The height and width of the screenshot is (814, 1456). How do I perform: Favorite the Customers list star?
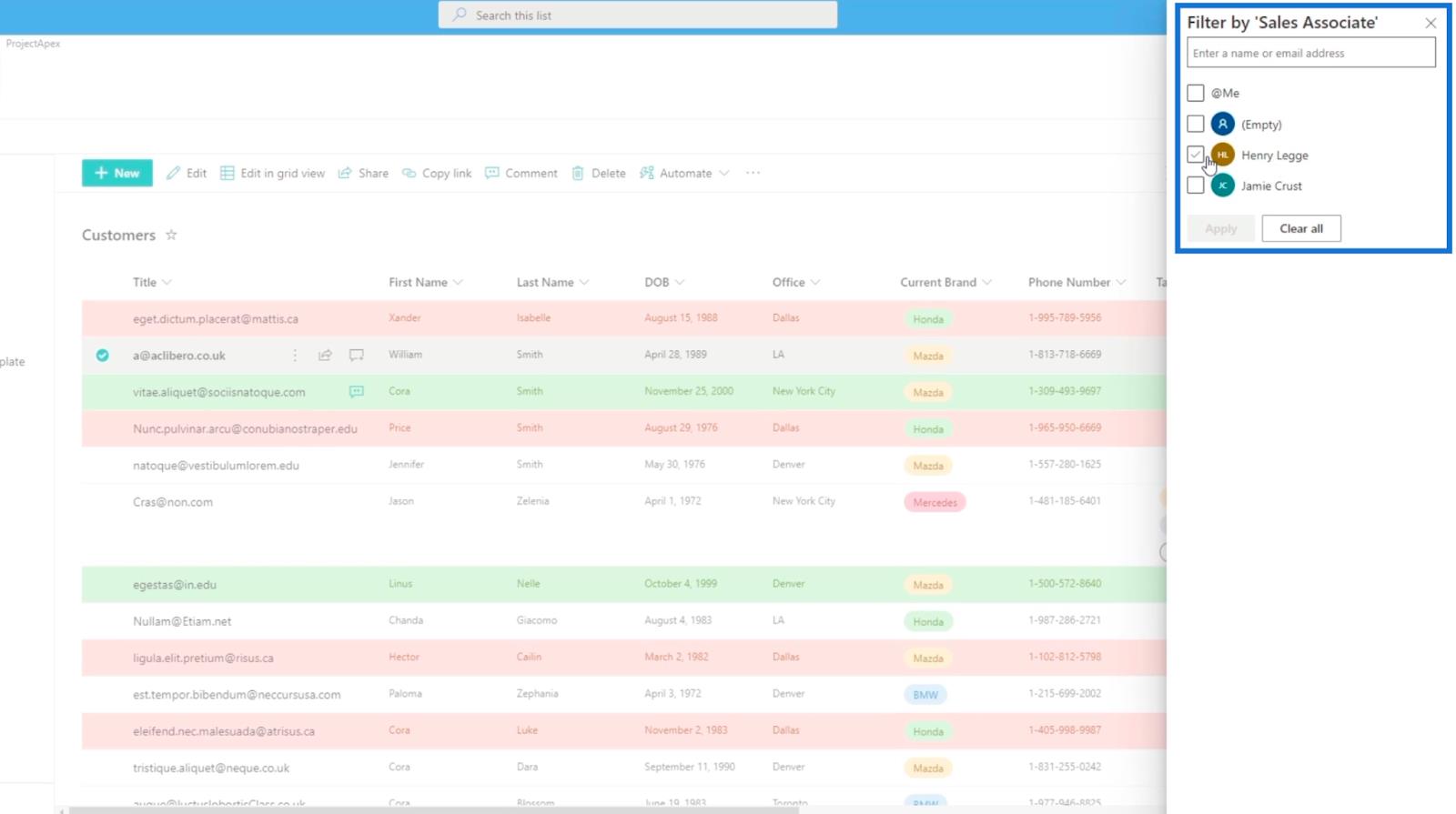pos(171,235)
